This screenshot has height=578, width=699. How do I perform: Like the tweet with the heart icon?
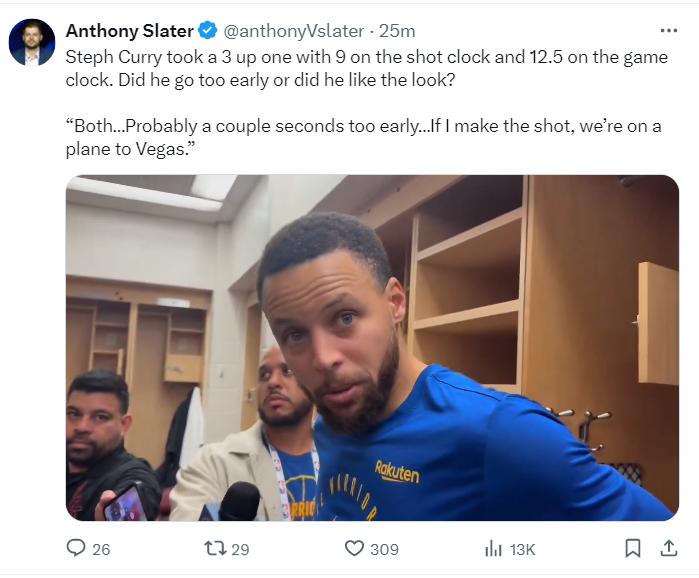(x=354, y=548)
